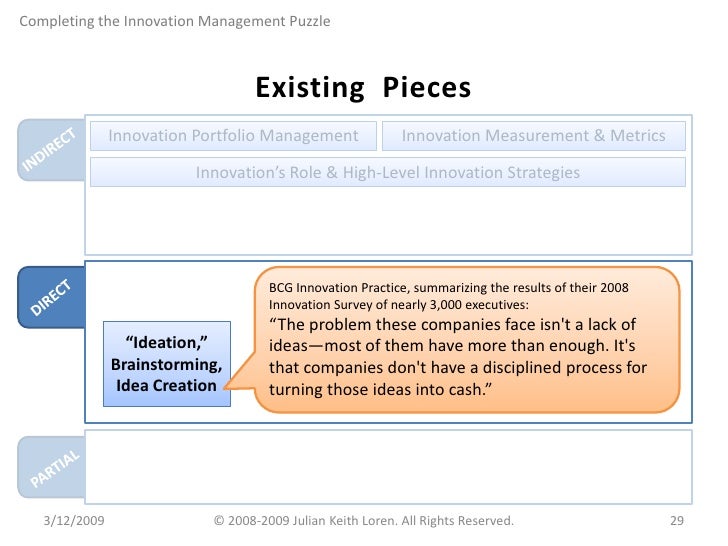Click the Ideation, Brainstorming, Idea Creation box

[x=167, y=364]
